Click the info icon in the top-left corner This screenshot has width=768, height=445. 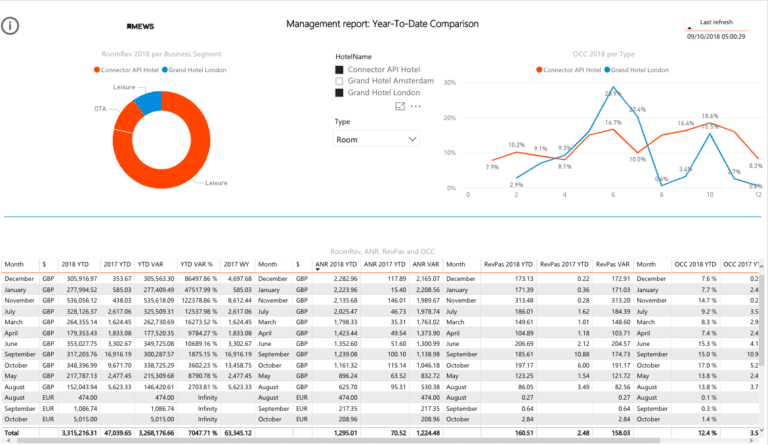tap(12, 27)
